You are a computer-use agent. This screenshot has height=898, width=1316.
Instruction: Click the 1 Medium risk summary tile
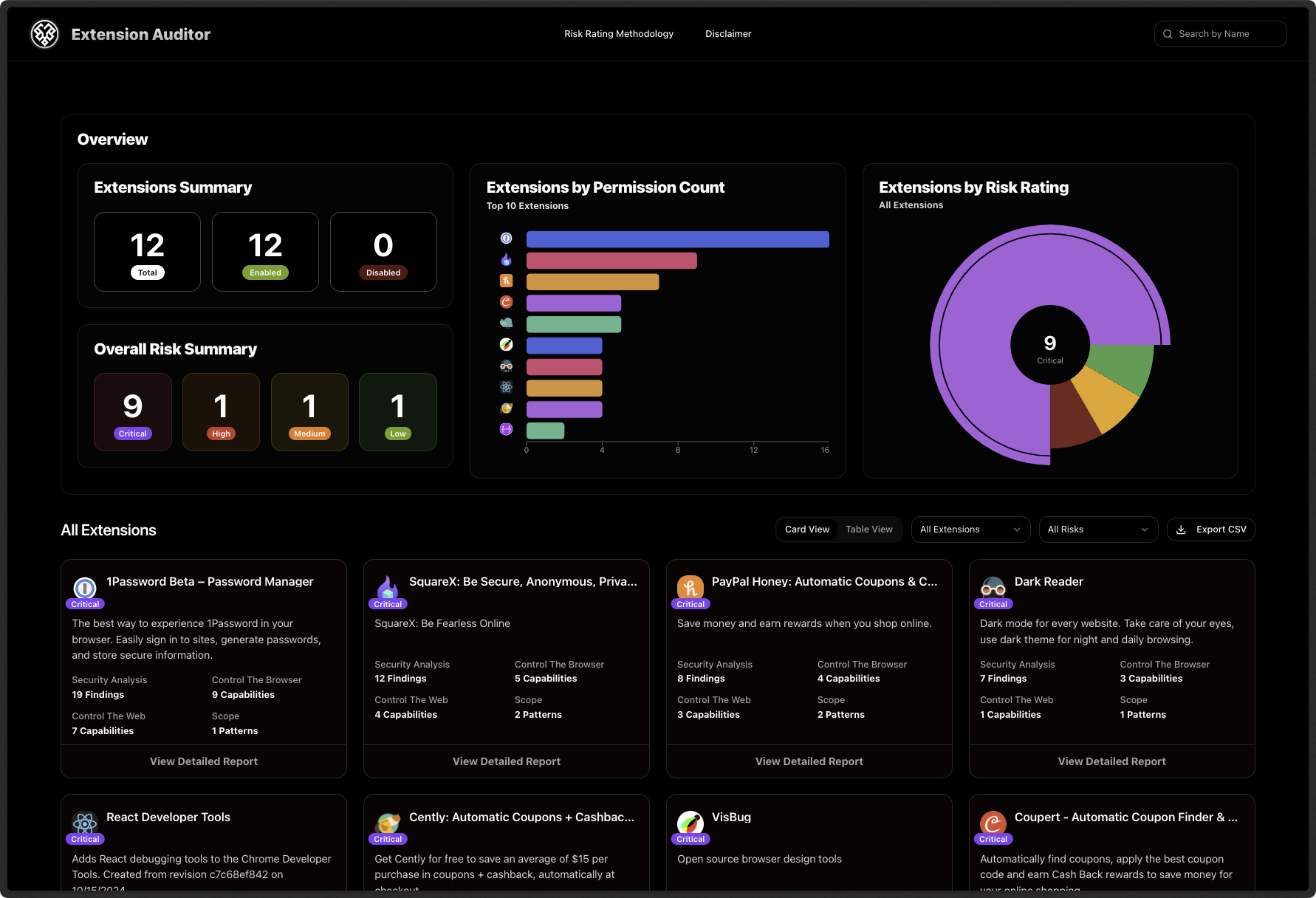pos(309,412)
